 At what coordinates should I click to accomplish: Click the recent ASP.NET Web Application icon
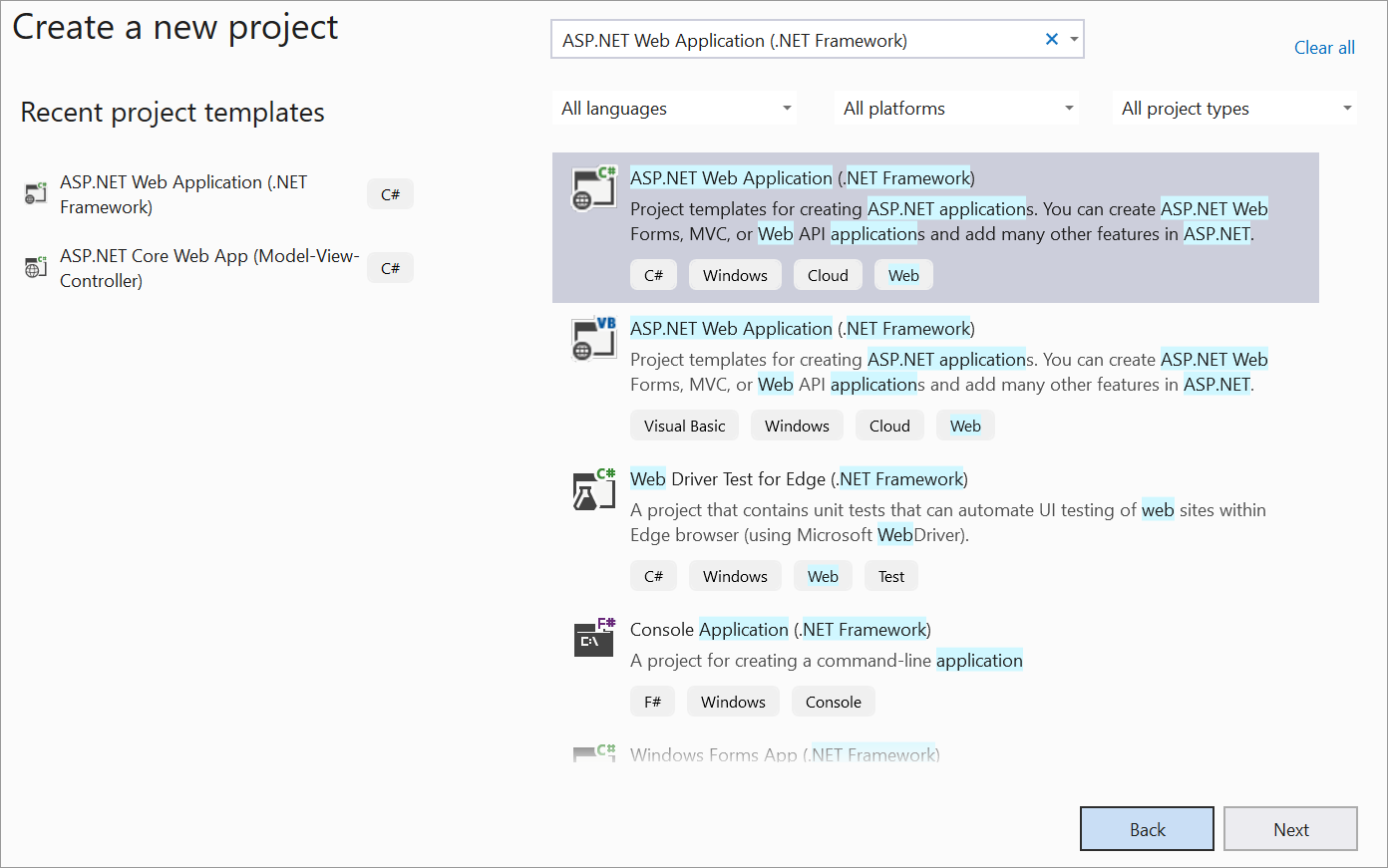click(35, 193)
